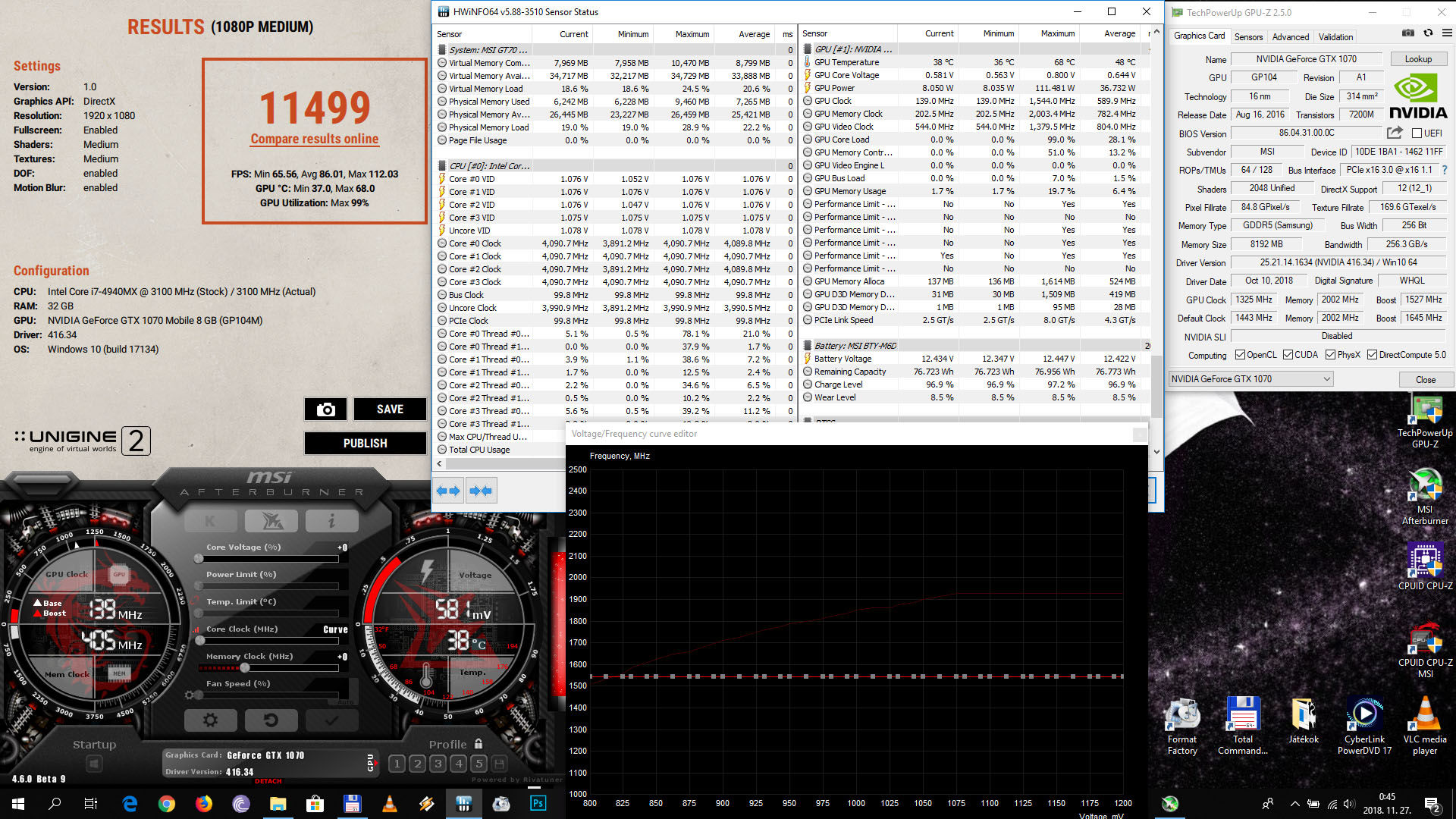1456x819 pixels.
Task: Click the Memory Clock slider handle
Action: click(245, 668)
